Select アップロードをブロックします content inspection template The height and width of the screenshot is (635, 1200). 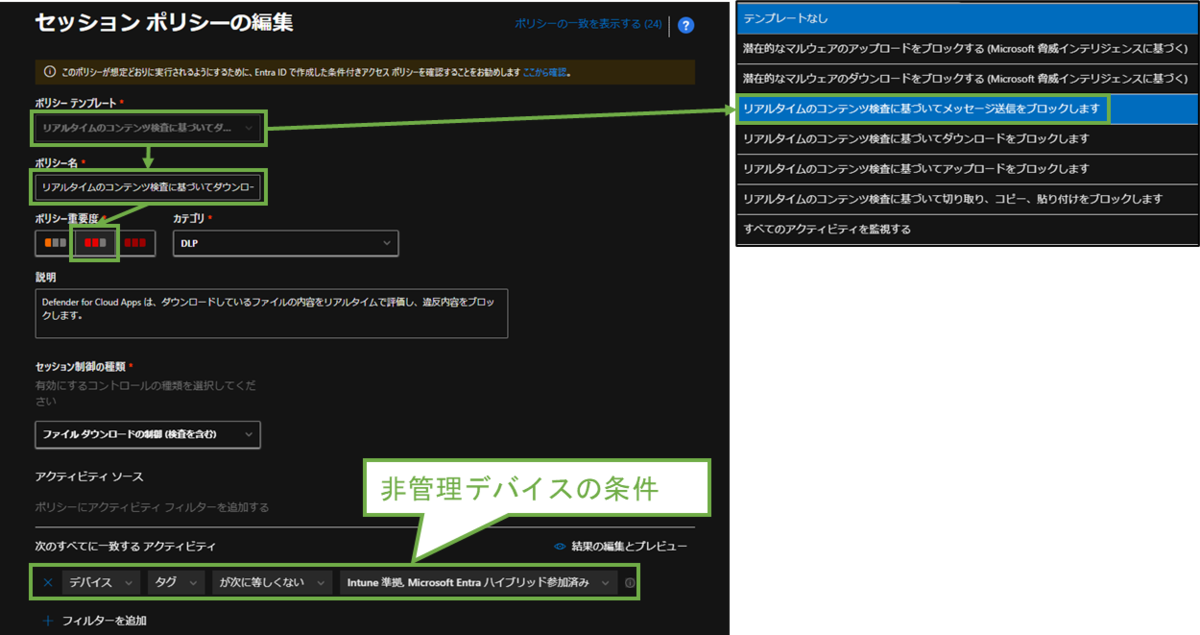pos(967,168)
